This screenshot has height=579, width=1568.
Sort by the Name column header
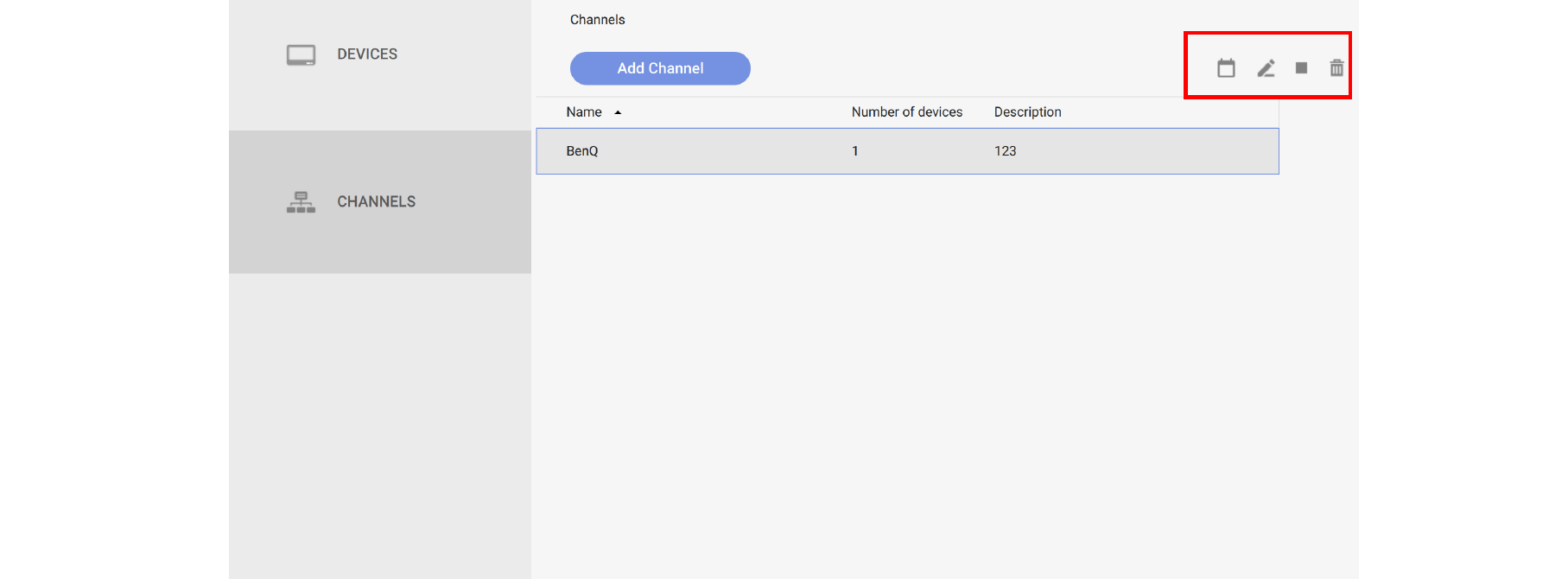click(584, 112)
